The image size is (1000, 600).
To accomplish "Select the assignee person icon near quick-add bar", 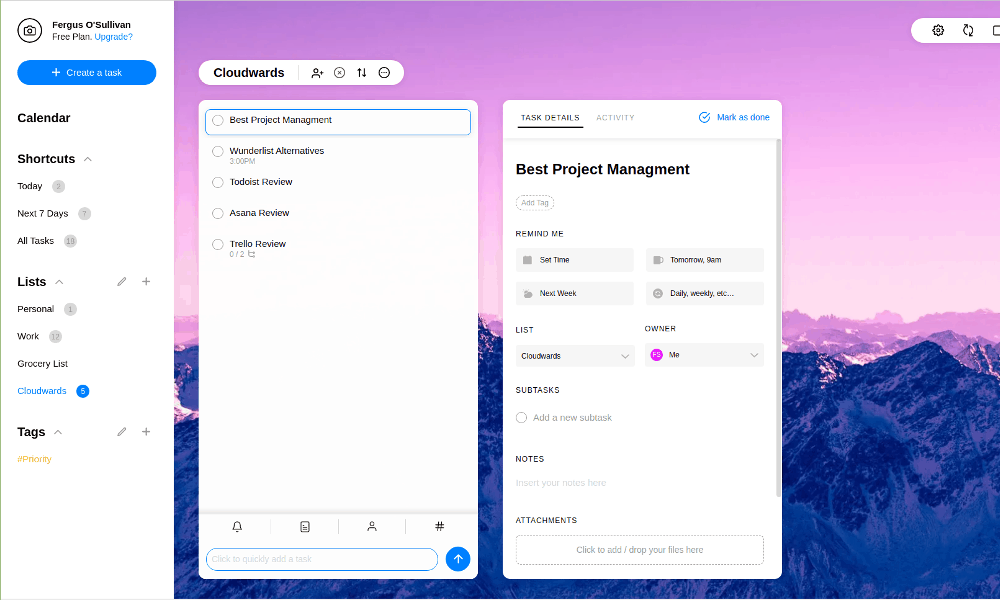I will [x=371, y=526].
